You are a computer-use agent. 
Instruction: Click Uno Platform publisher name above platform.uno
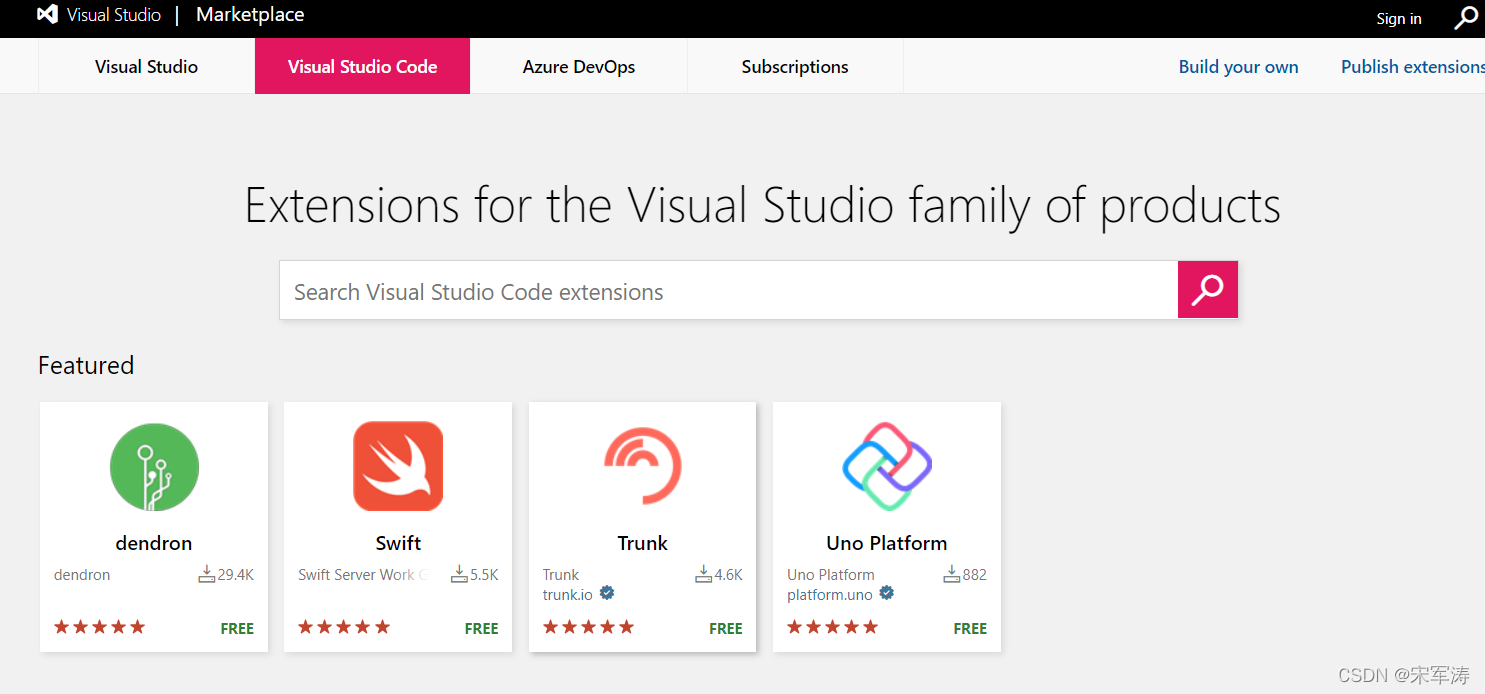tap(831, 575)
